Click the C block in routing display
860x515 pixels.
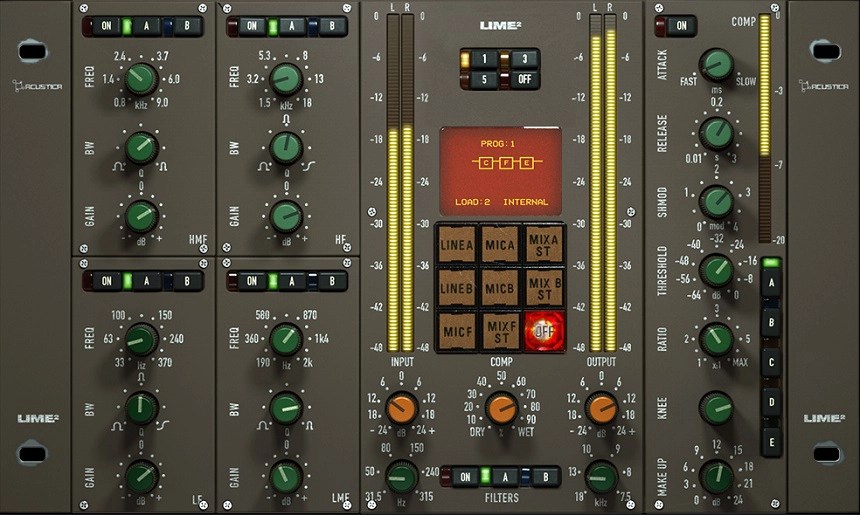tap(486, 163)
